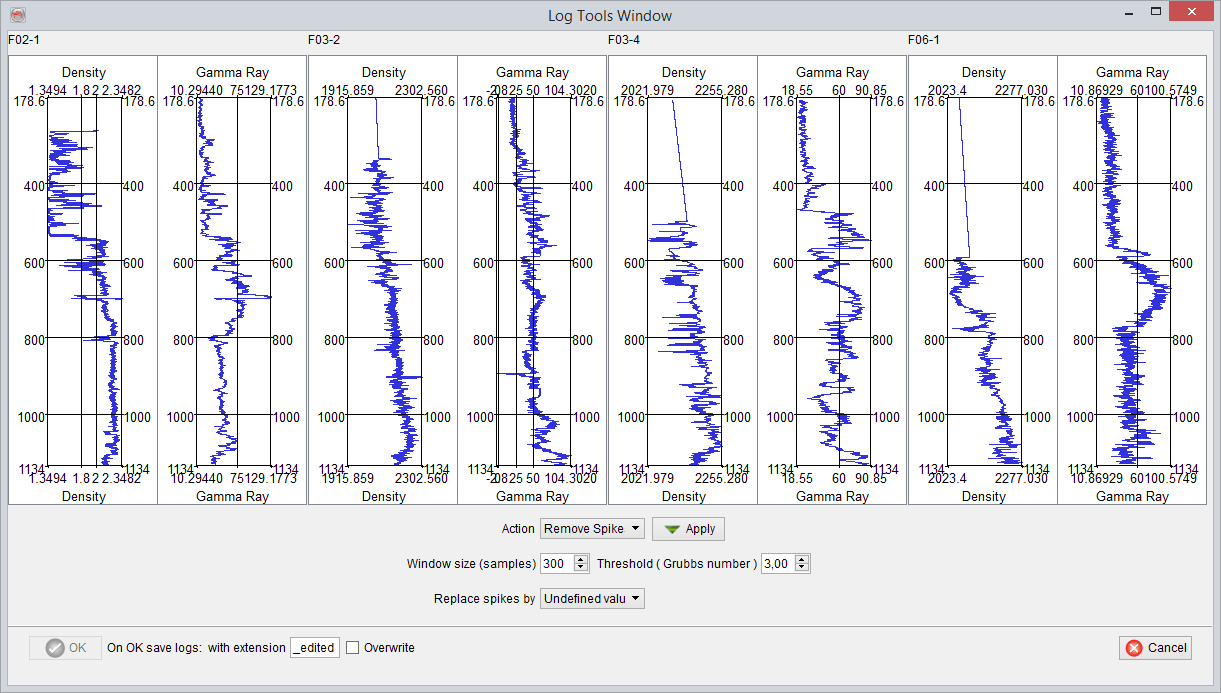Increase Threshold Grubbs number with up arrow
The width and height of the screenshot is (1221, 693).
point(803,559)
